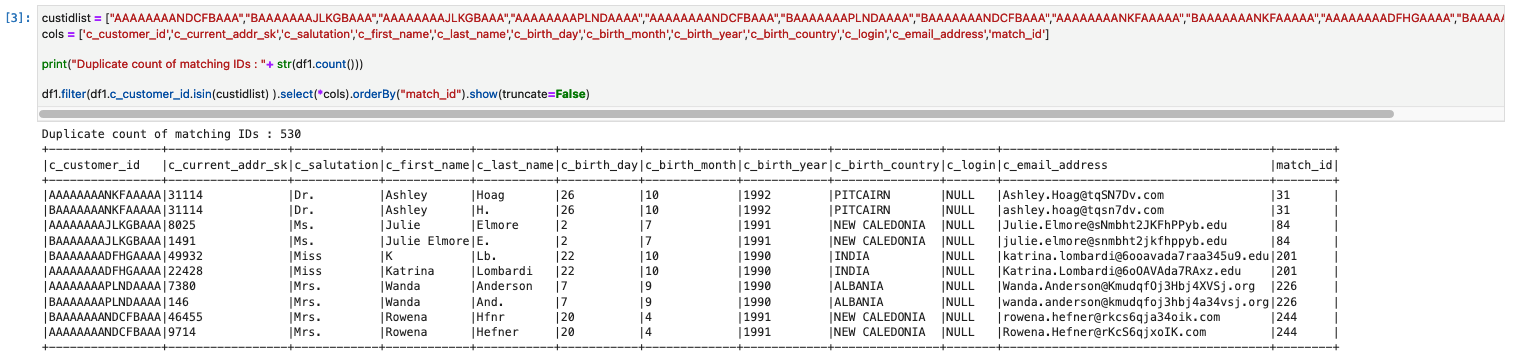This screenshot has width=1514, height=360.
Task: Select customer id BAAAAAAAPLNDAAAA in the table
Action: click(x=105, y=302)
